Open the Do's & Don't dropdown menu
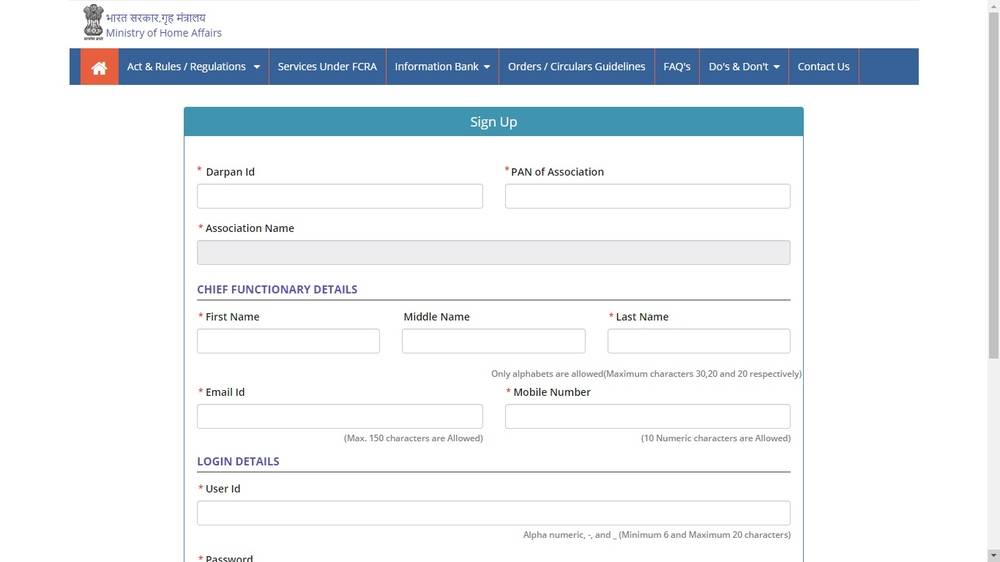1000x562 pixels. (744, 67)
